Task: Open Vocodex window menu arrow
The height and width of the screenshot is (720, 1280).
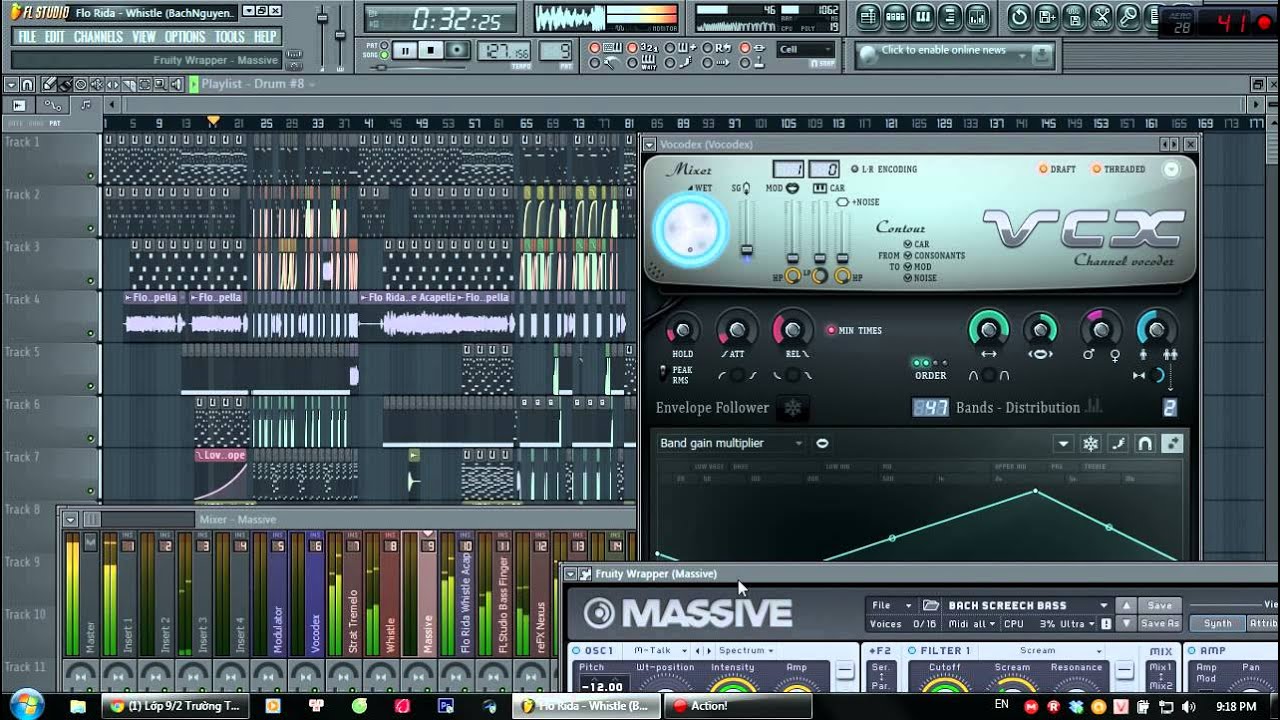Action: click(x=650, y=144)
